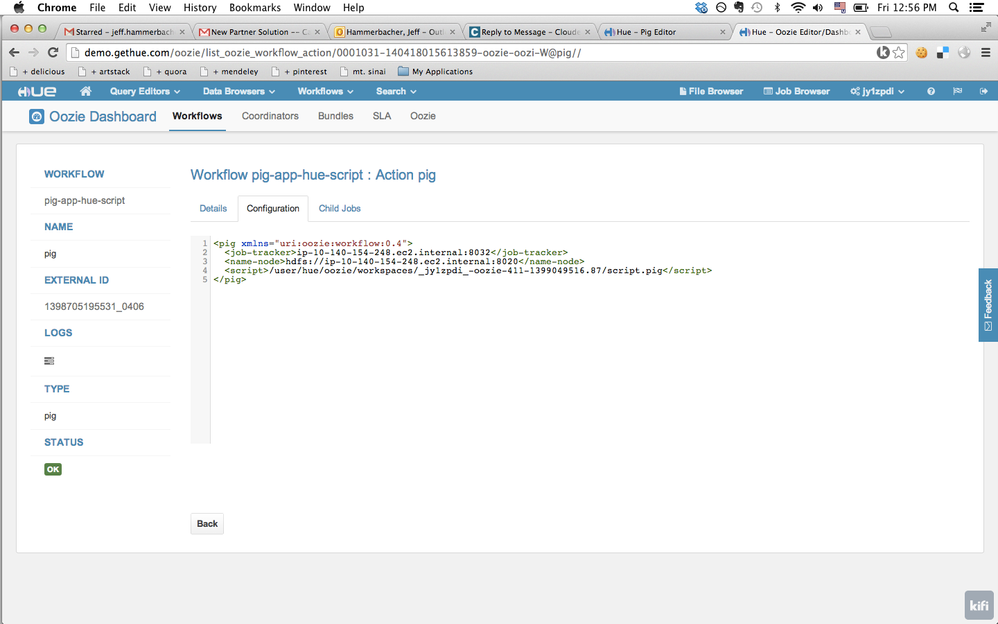Click the delicious extension icon
998x624 pixels.
[943, 53]
